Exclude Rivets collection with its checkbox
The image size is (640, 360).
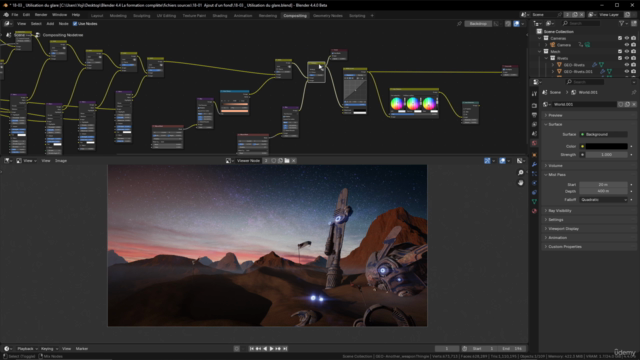coord(620,58)
